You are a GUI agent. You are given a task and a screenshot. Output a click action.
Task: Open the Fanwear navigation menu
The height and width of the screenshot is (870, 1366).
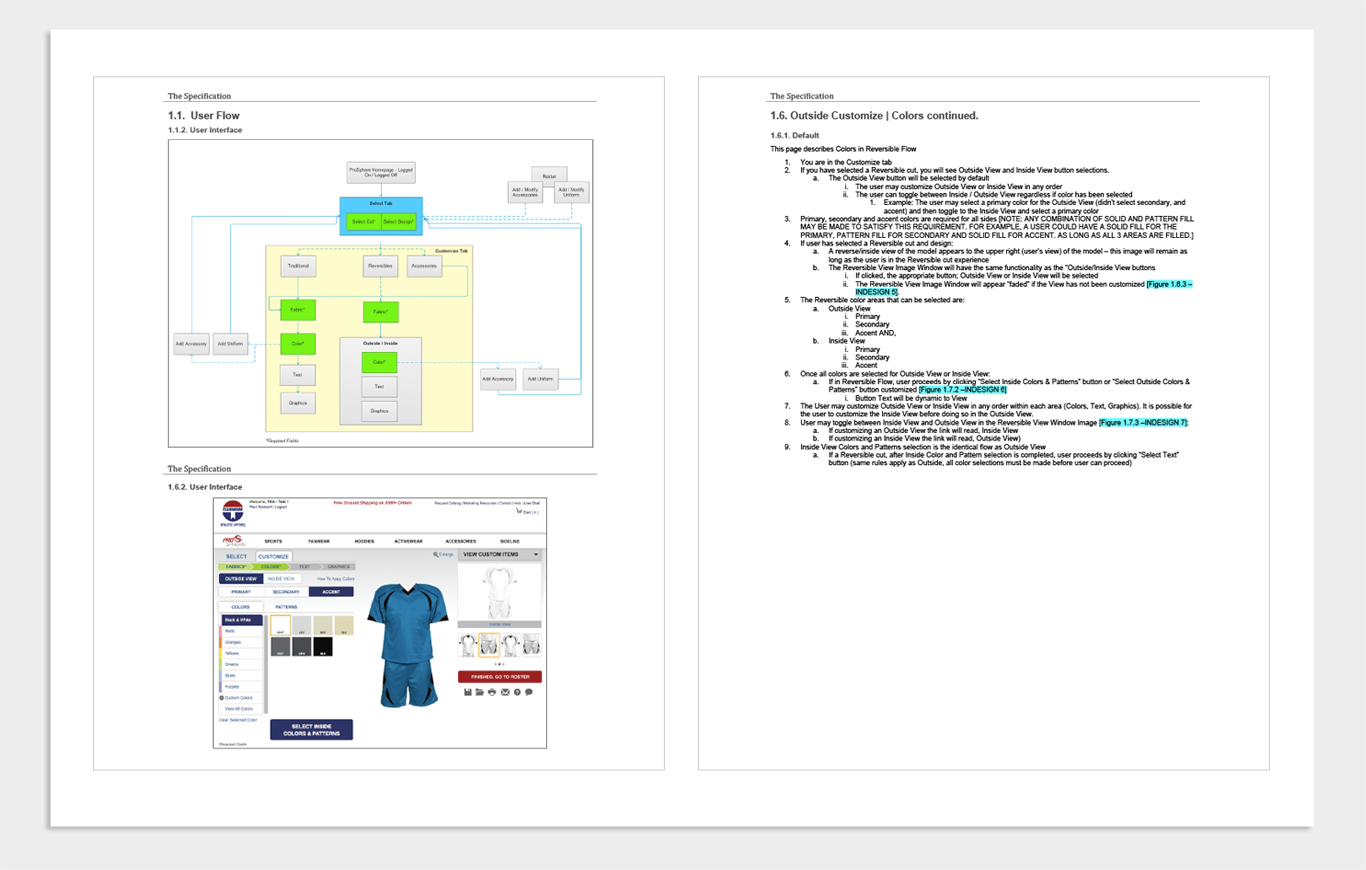click(319, 541)
